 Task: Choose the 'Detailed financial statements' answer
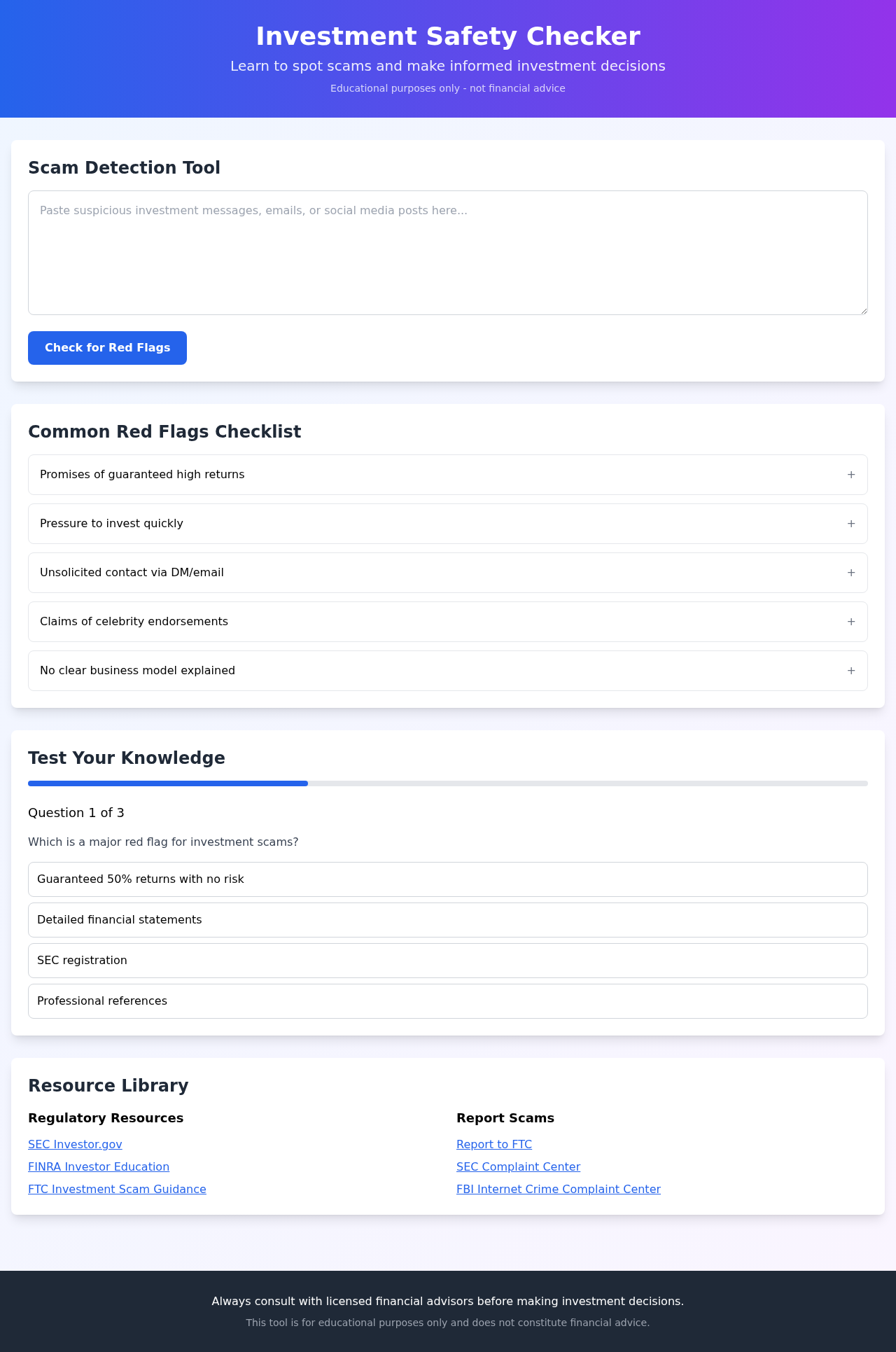tap(448, 919)
